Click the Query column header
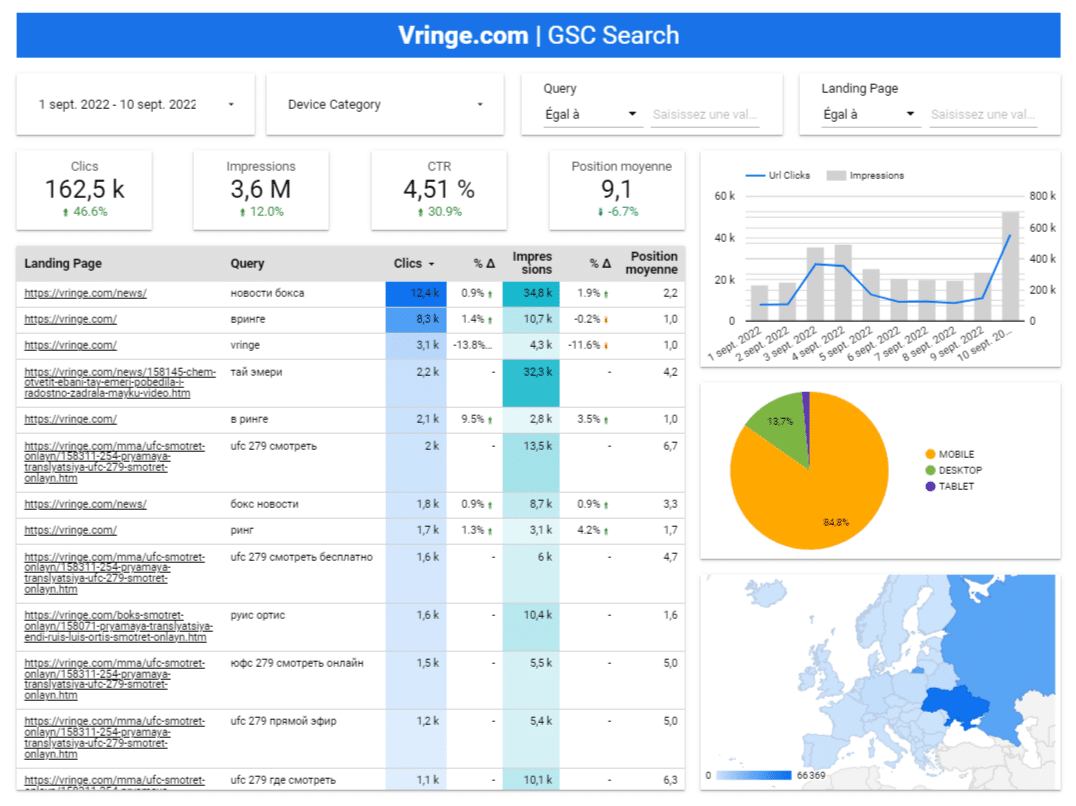Viewport: 1076px width, 806px height. (247, 263)
